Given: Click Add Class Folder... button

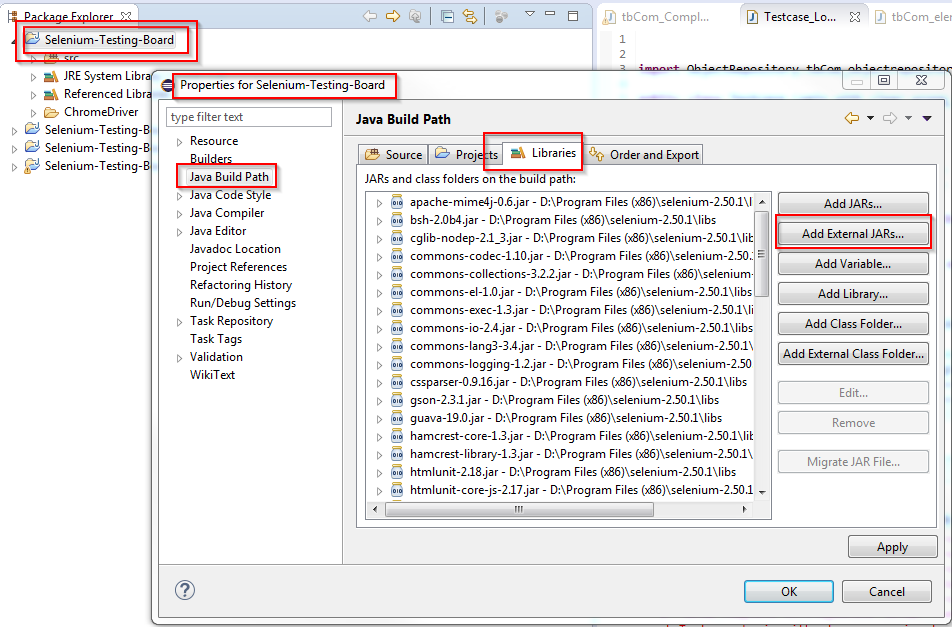Looking at the screenshot, I should pos(853,324).
